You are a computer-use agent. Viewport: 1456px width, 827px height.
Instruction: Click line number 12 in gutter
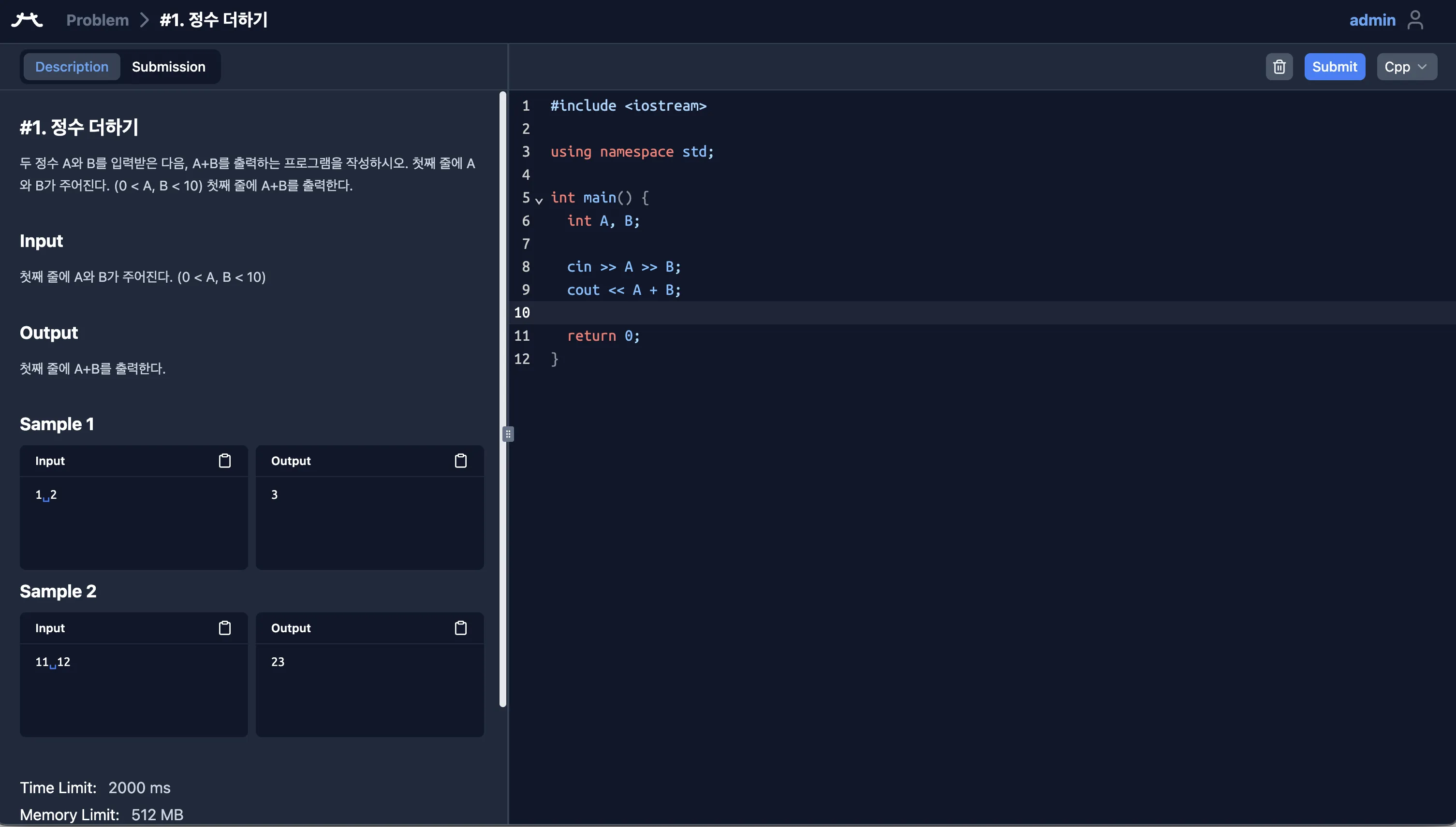(x=521, y=359)
